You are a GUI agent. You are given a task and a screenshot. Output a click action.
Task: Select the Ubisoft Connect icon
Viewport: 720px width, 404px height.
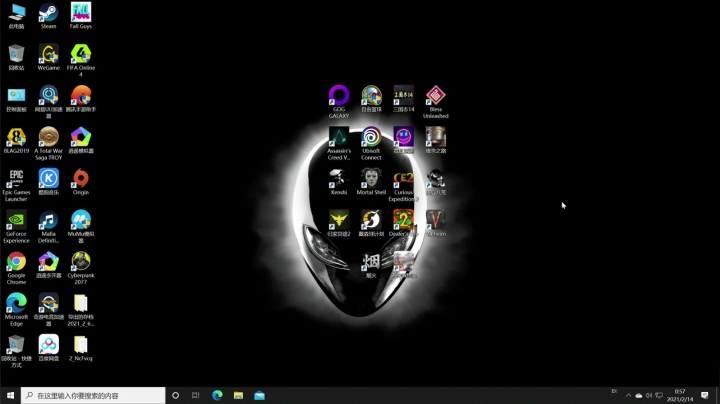[371, 143]
